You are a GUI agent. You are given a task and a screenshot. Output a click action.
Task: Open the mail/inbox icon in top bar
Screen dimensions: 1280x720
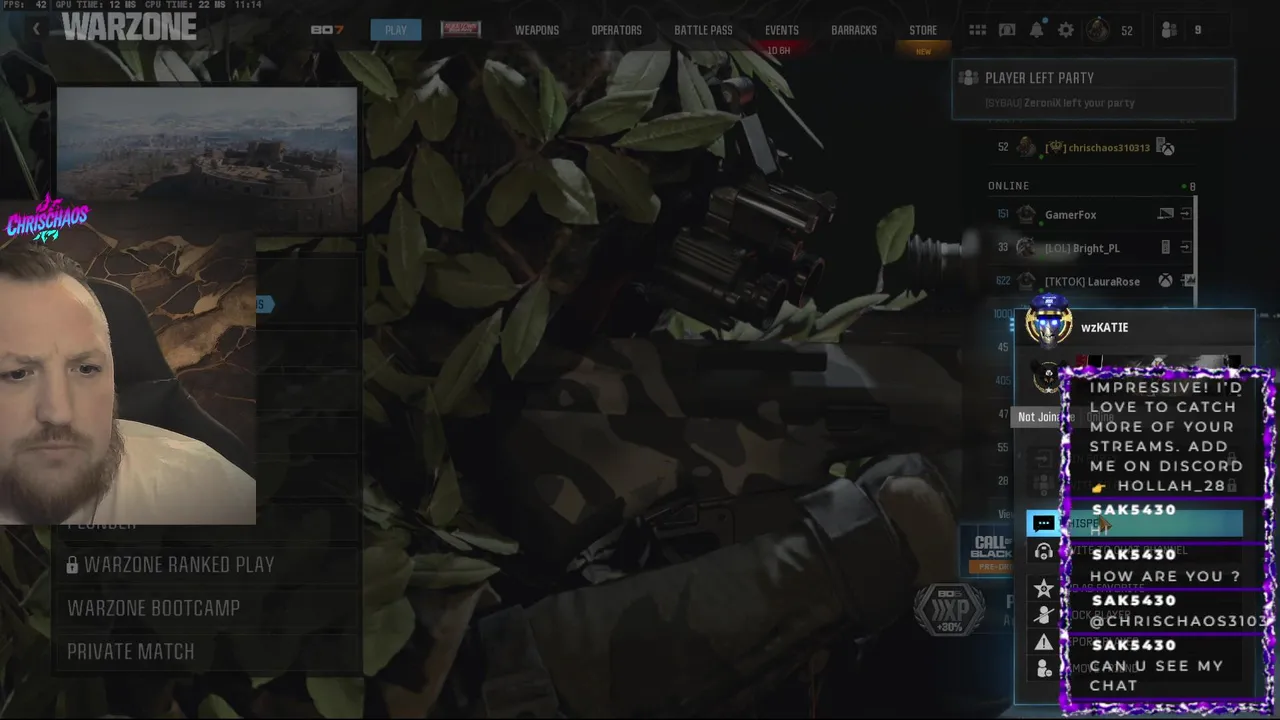click(x=1007, y=30)
